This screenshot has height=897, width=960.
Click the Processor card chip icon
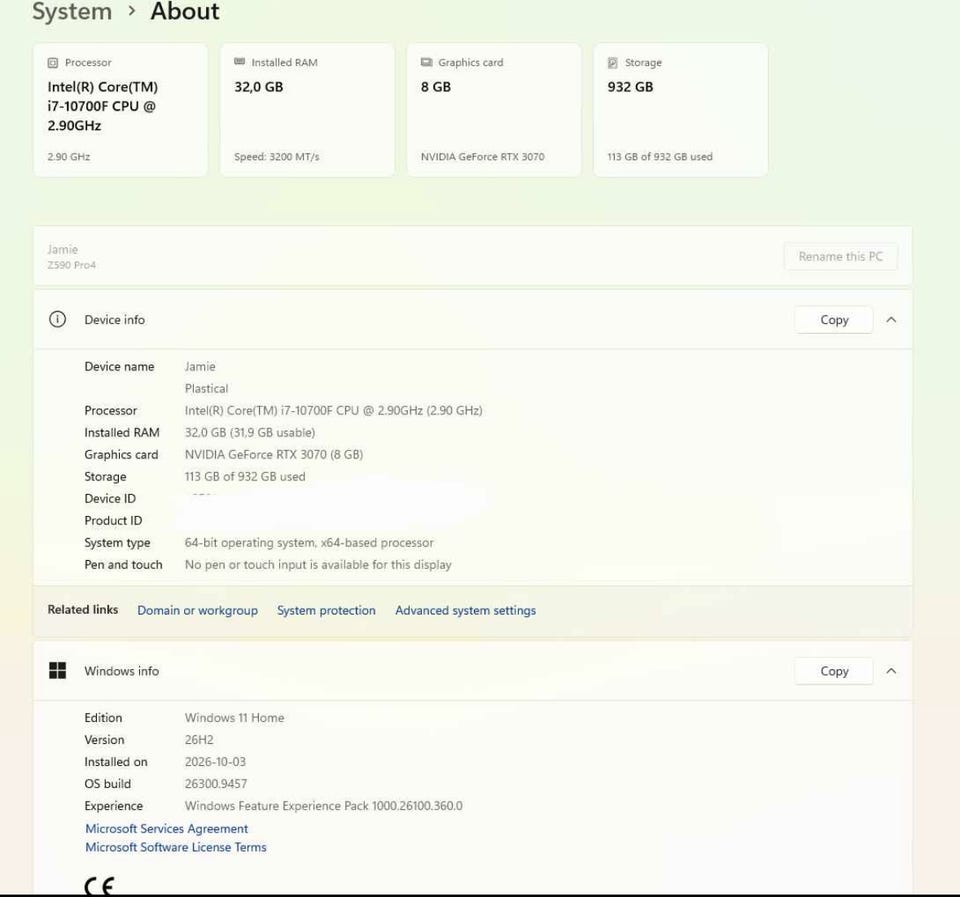(53, 62)
